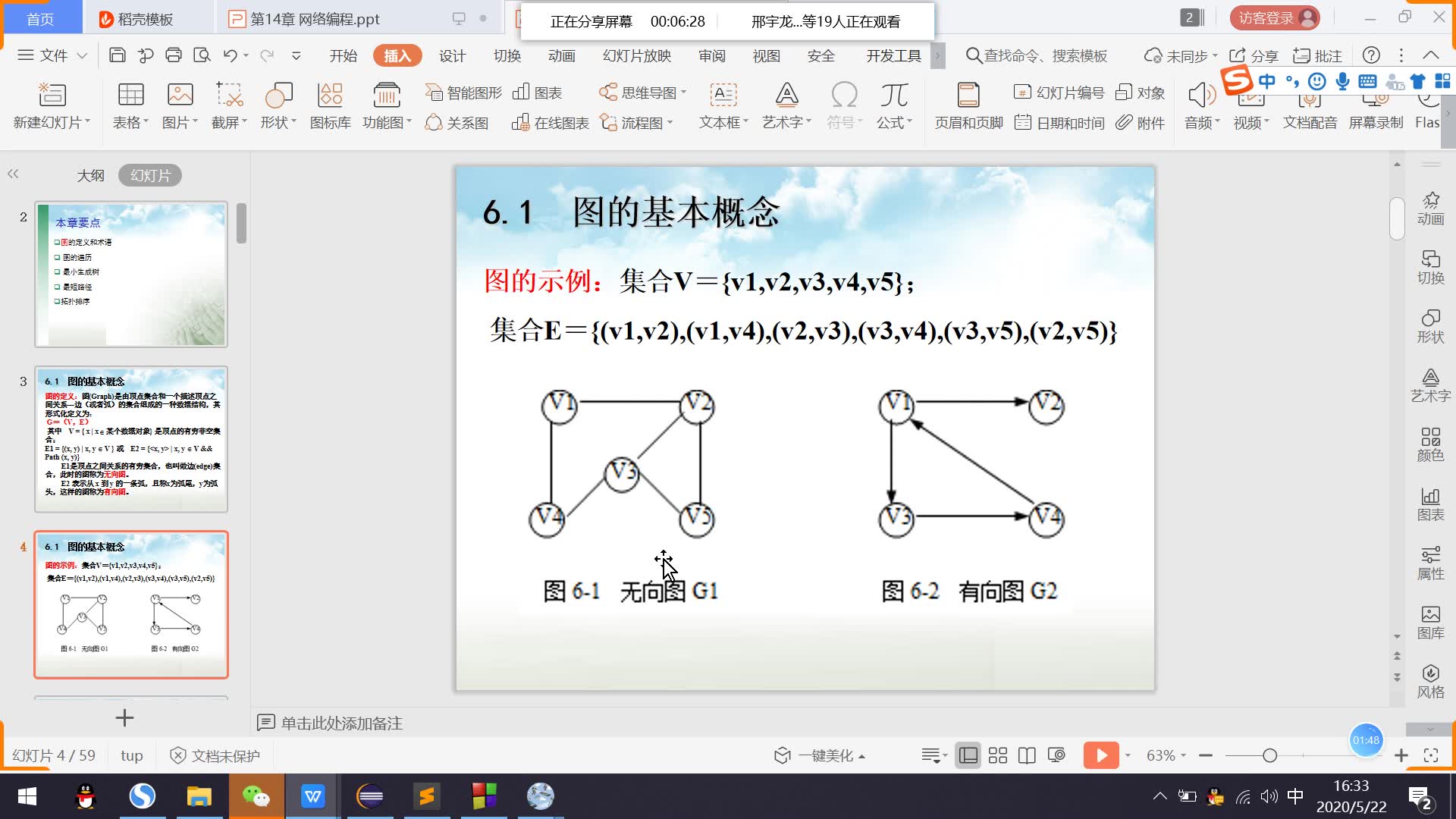
Task: Select slide 3 thumbnail
Action: click(131, 439)
